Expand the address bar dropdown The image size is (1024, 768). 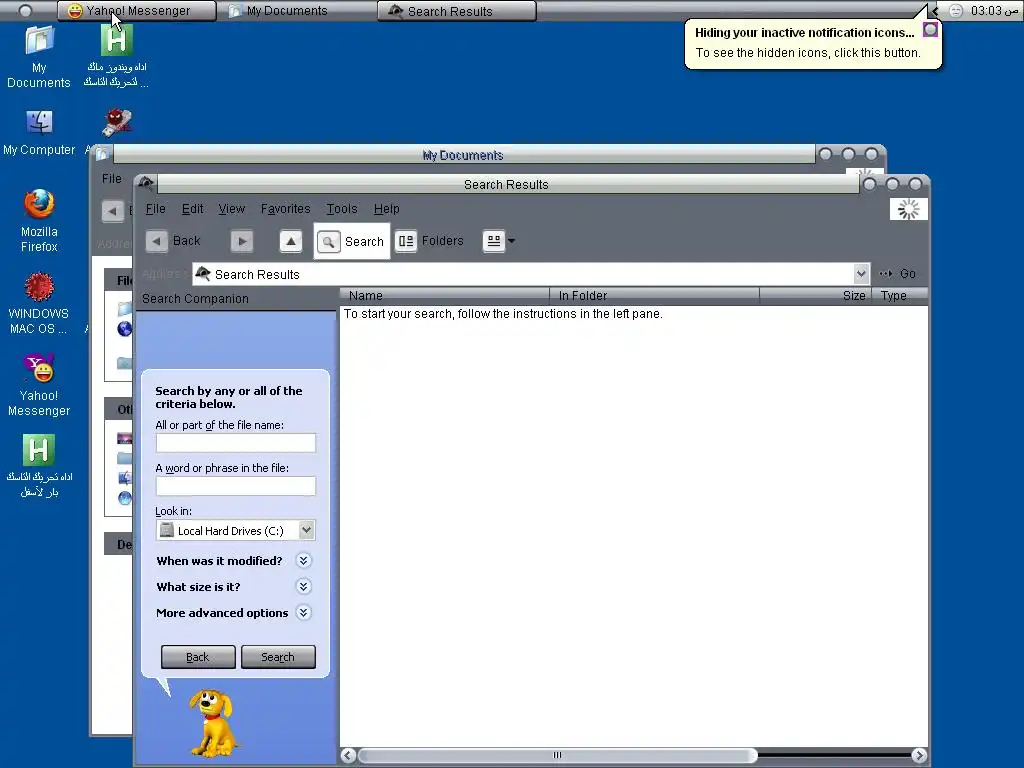pos(861,274)
